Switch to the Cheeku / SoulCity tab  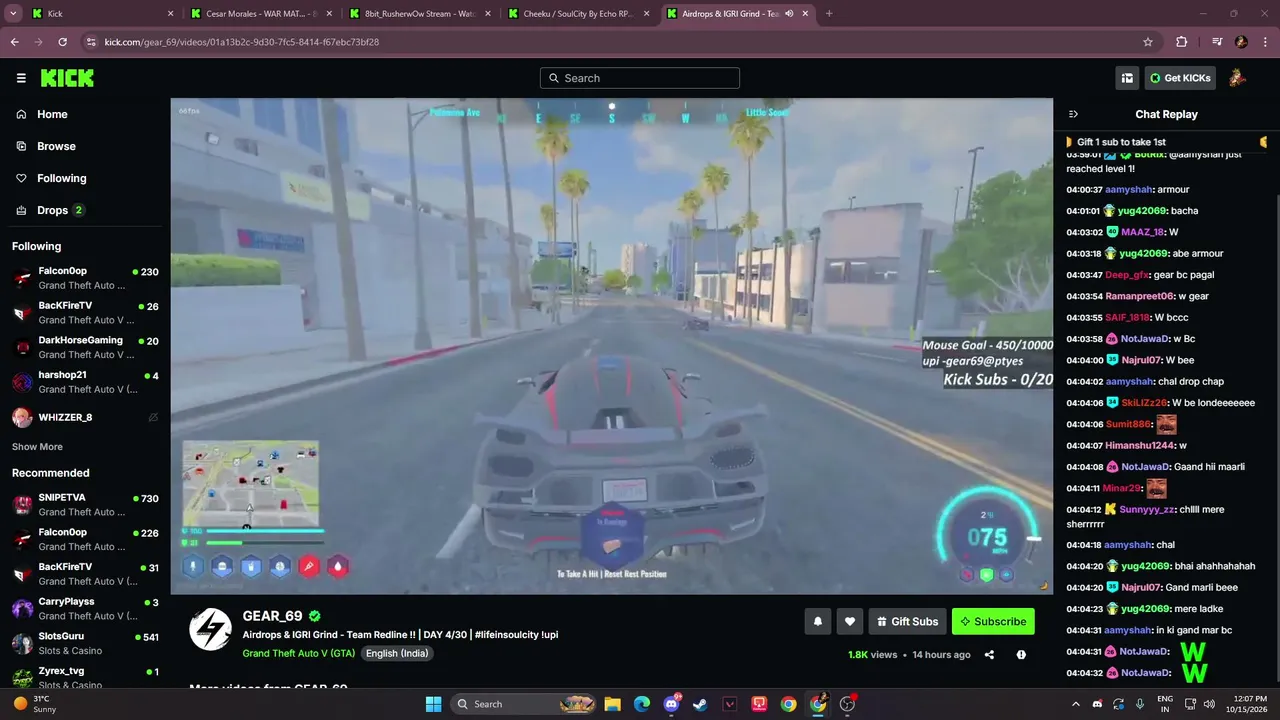[579, 14]
